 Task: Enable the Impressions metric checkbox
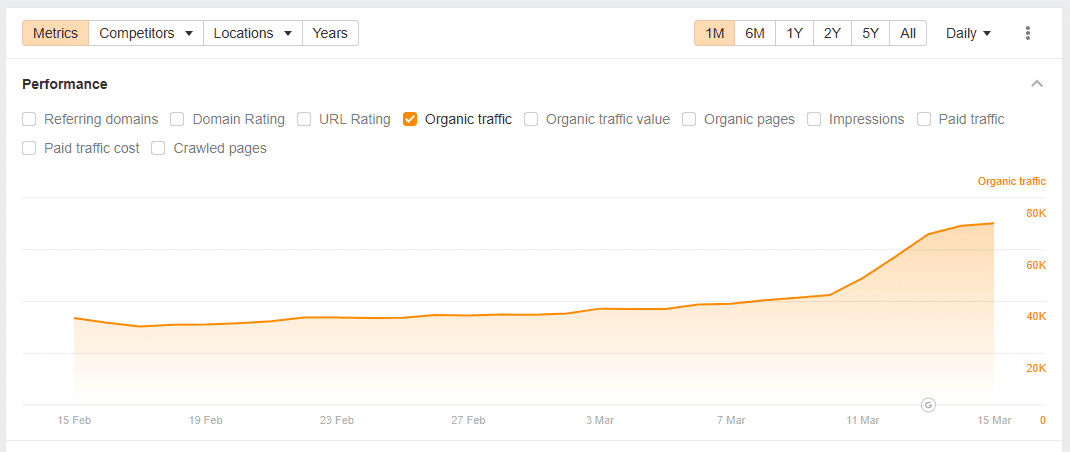[814, 119]
